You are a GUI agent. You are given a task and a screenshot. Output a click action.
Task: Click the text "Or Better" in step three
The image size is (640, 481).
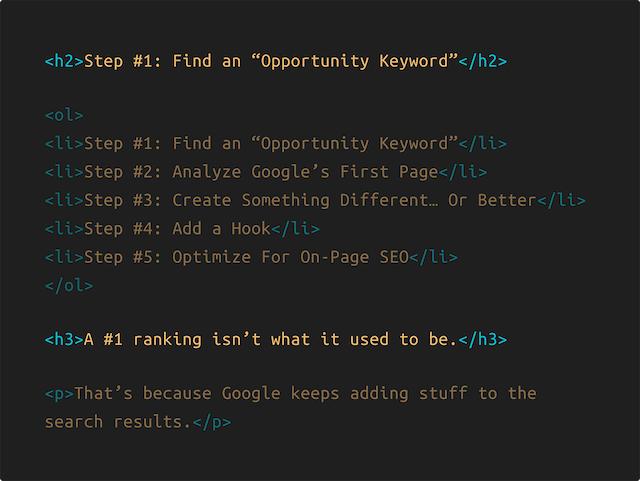pos(492,200)
